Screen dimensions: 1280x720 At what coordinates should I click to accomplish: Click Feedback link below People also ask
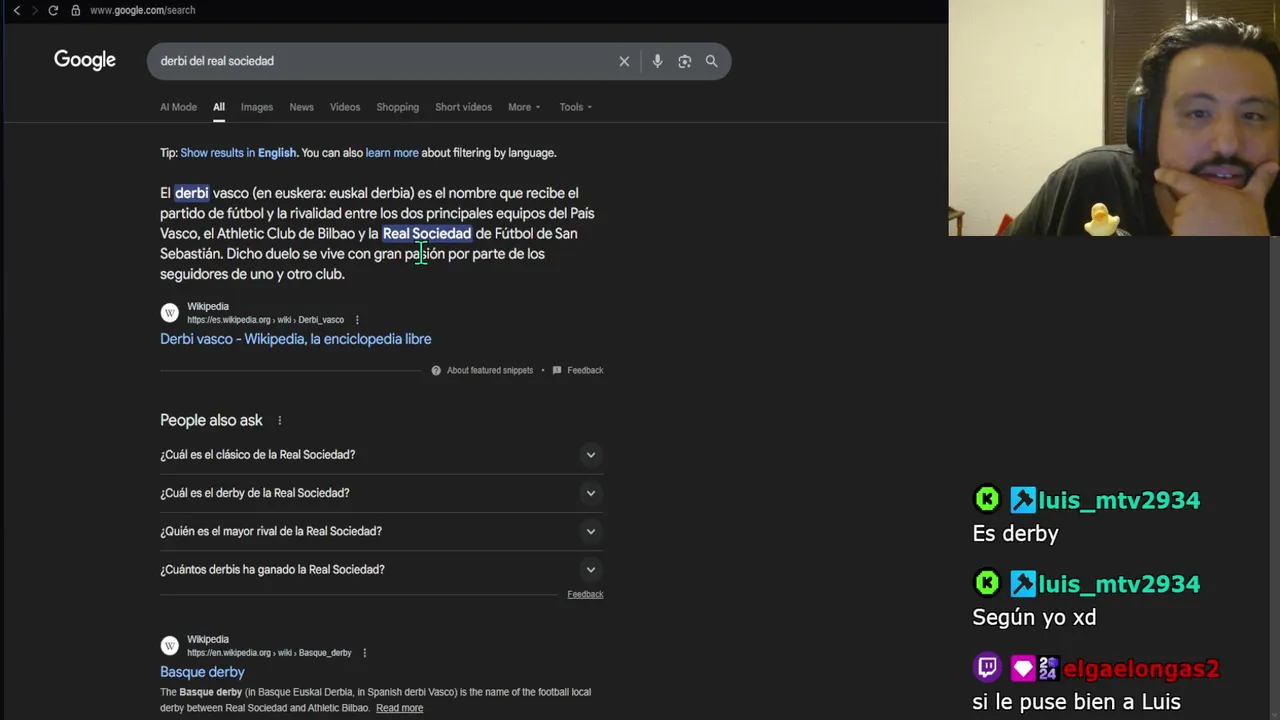click(585, 594)
